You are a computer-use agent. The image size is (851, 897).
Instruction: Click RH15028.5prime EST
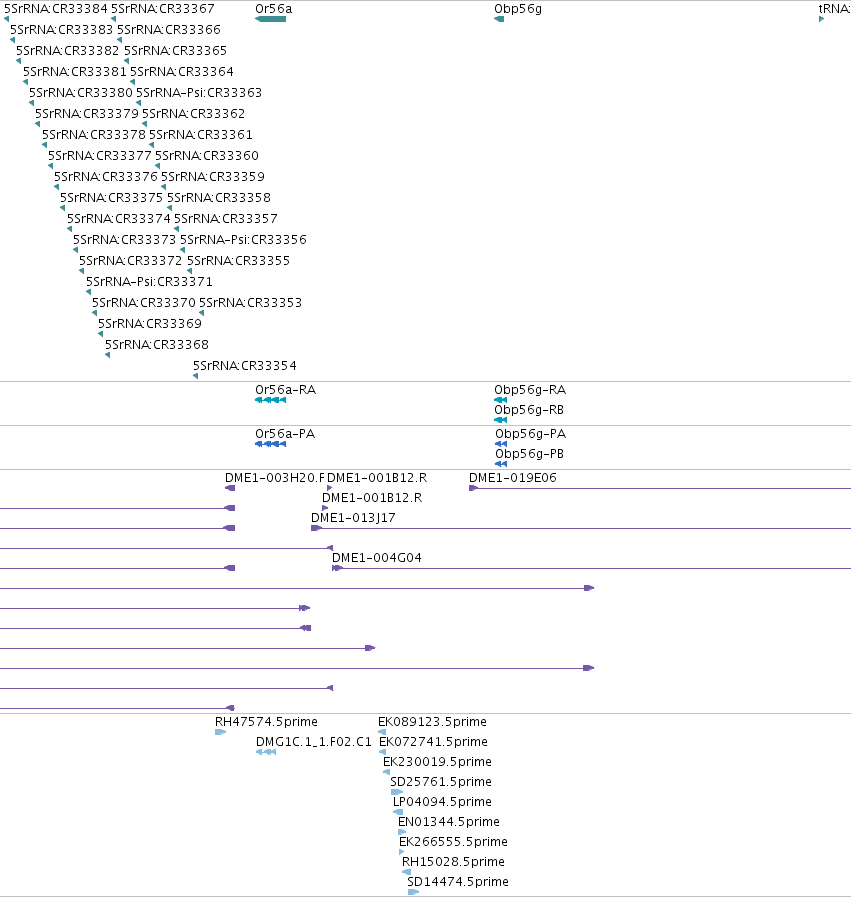[x=454, y=862]
